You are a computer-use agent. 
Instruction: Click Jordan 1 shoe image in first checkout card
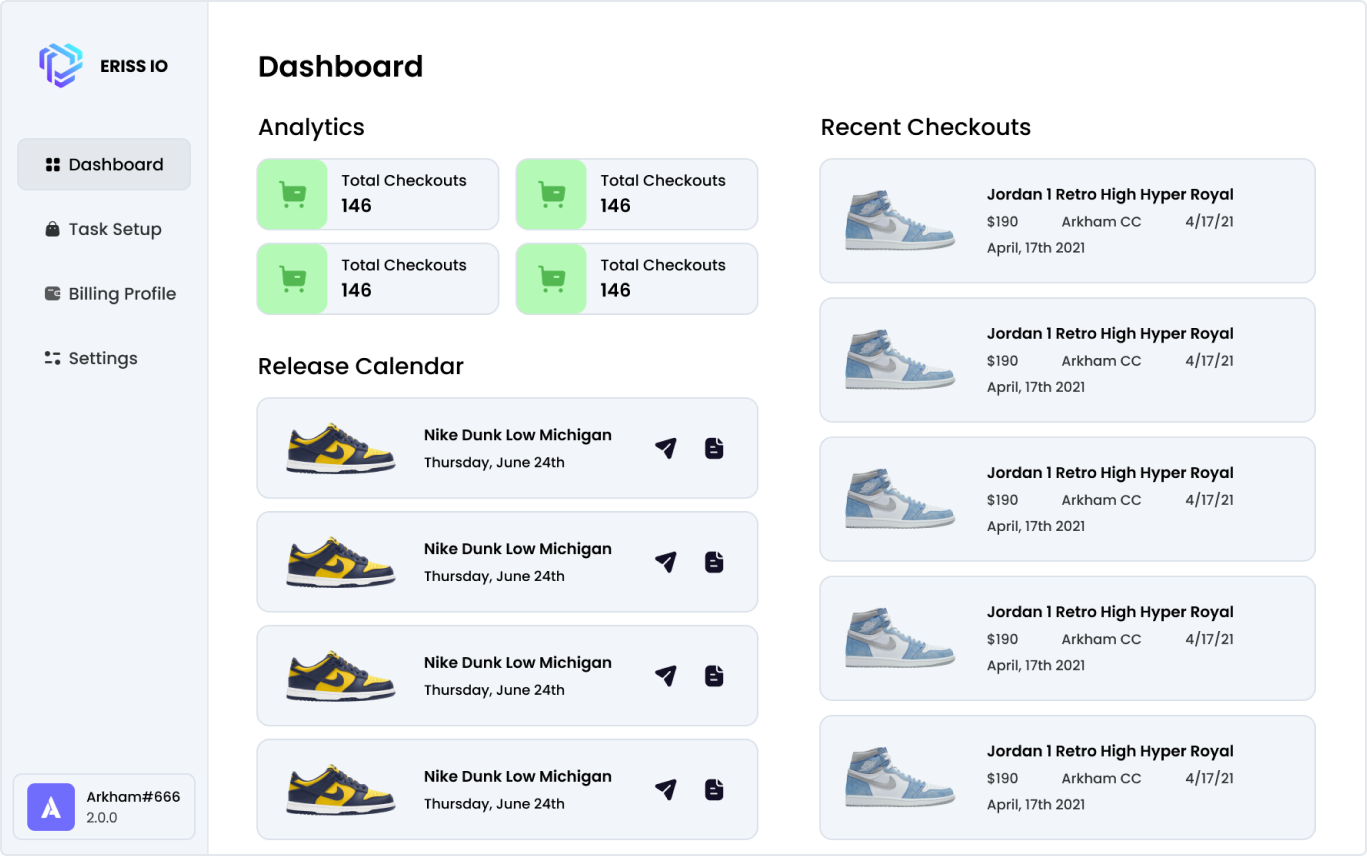click(899, 221)
